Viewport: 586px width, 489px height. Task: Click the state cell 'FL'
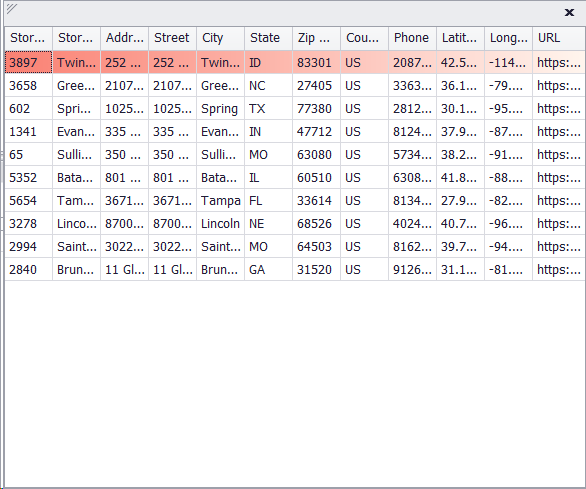(268, 201)
